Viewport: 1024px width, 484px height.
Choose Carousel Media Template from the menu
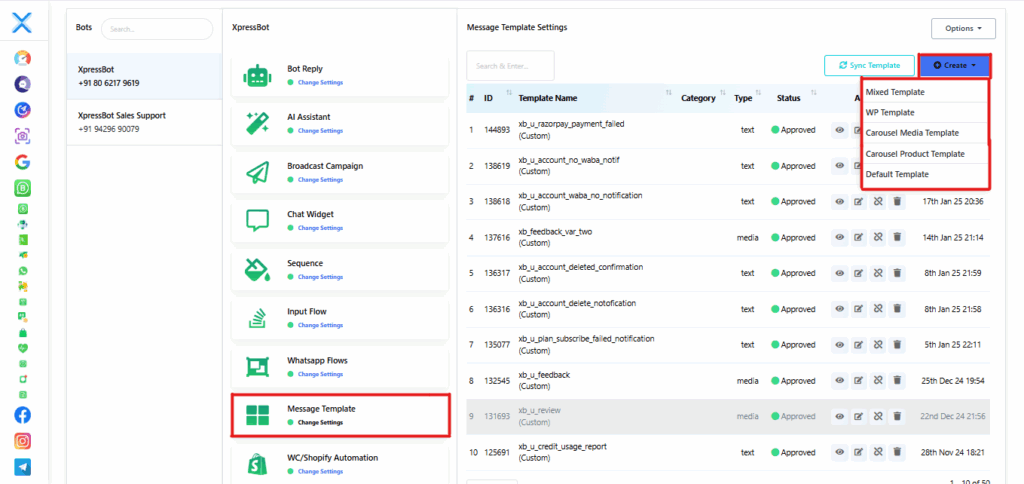(x=912, y=133)
